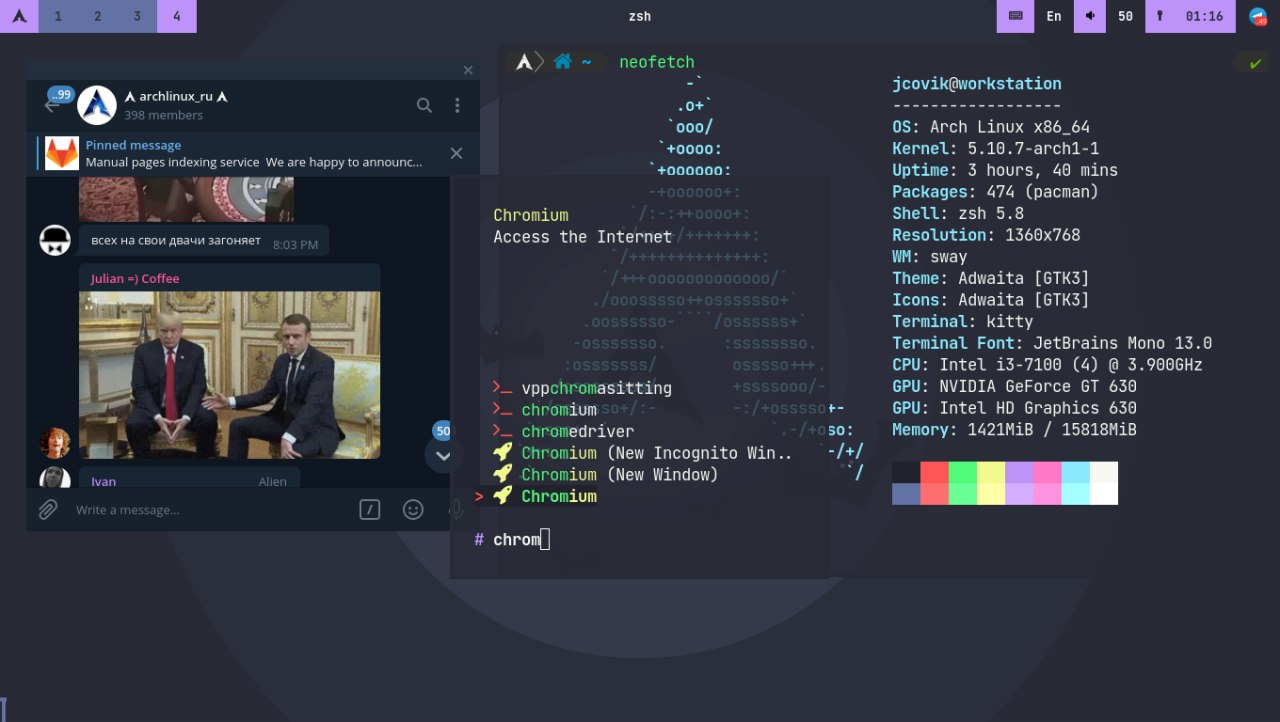
Task: Close the Telegram window with the X
Action: coord(468,70)
